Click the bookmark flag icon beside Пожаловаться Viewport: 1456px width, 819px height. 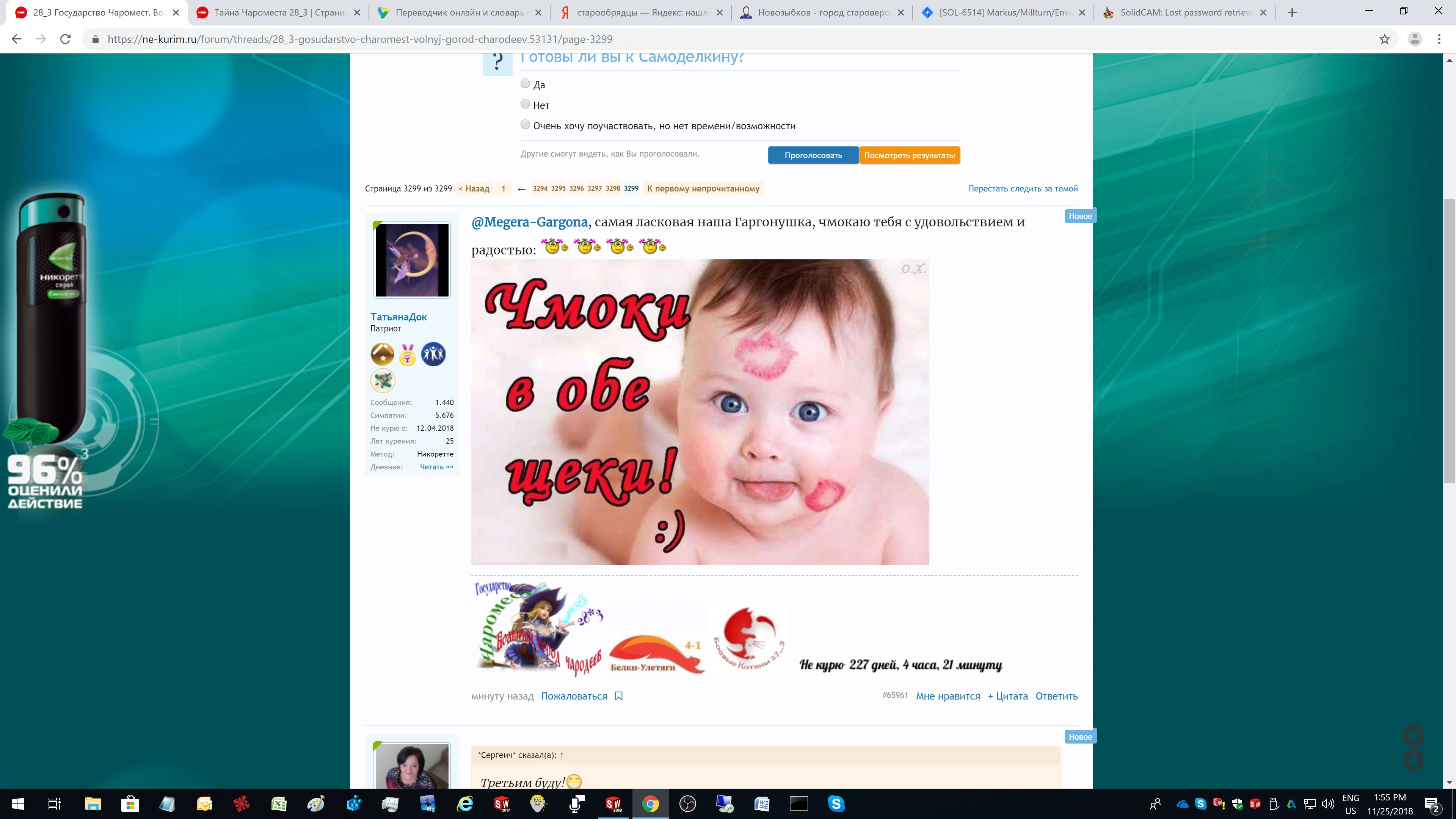(x=619, y=697)
